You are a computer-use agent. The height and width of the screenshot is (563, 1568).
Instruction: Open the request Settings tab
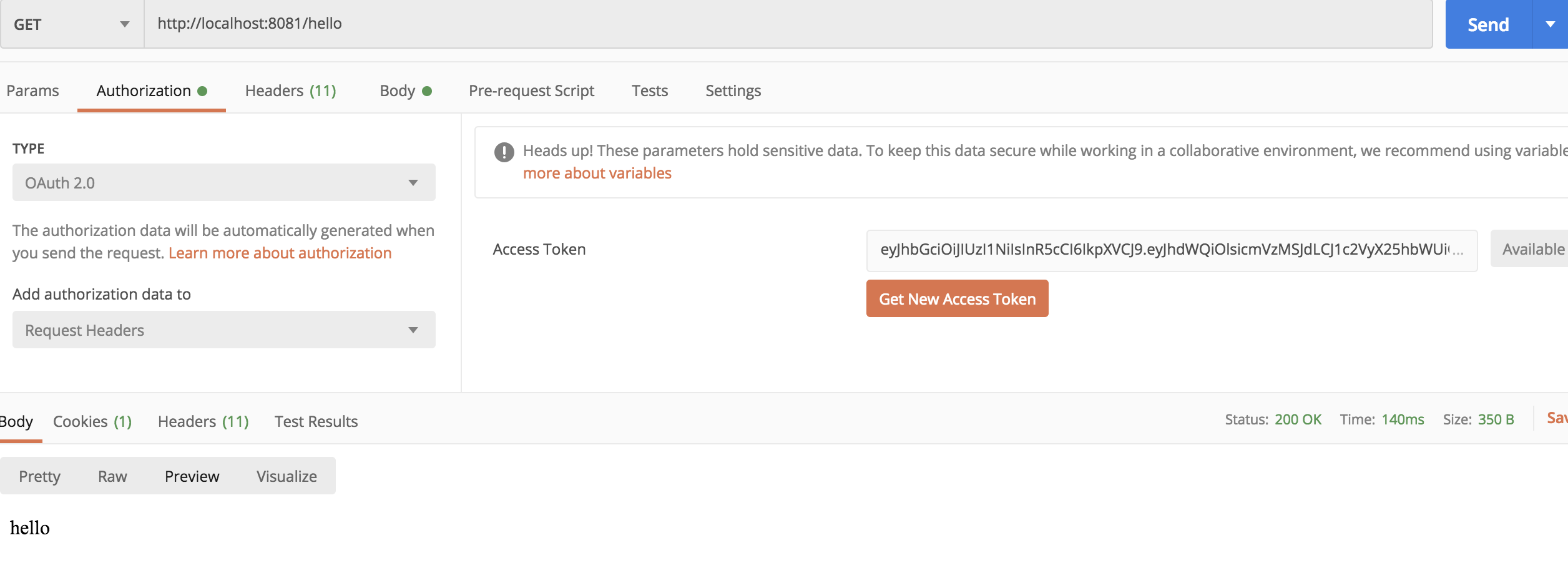(x=733, y=91)
